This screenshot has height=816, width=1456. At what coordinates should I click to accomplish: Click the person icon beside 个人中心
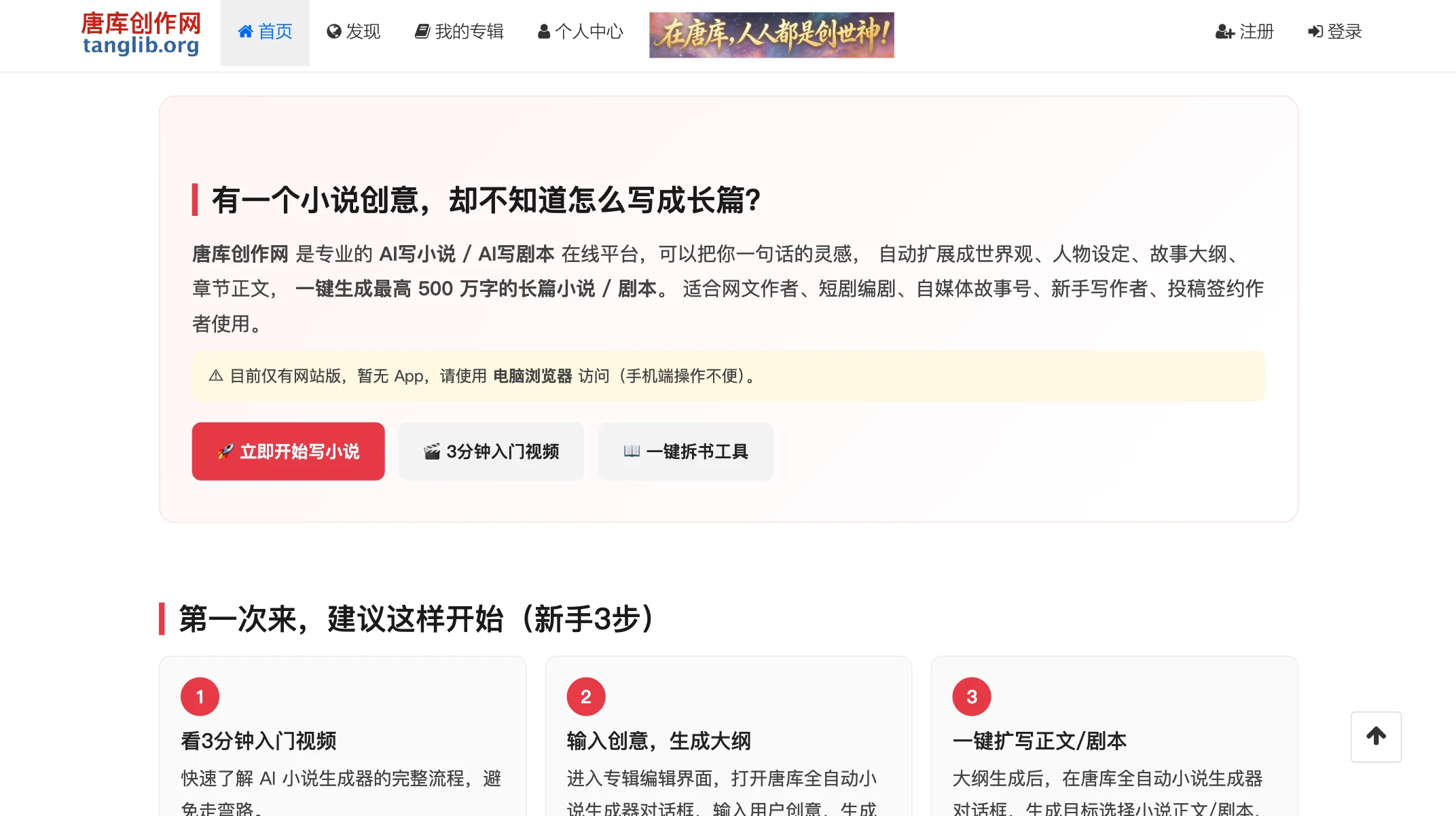[x=544, y=32]
